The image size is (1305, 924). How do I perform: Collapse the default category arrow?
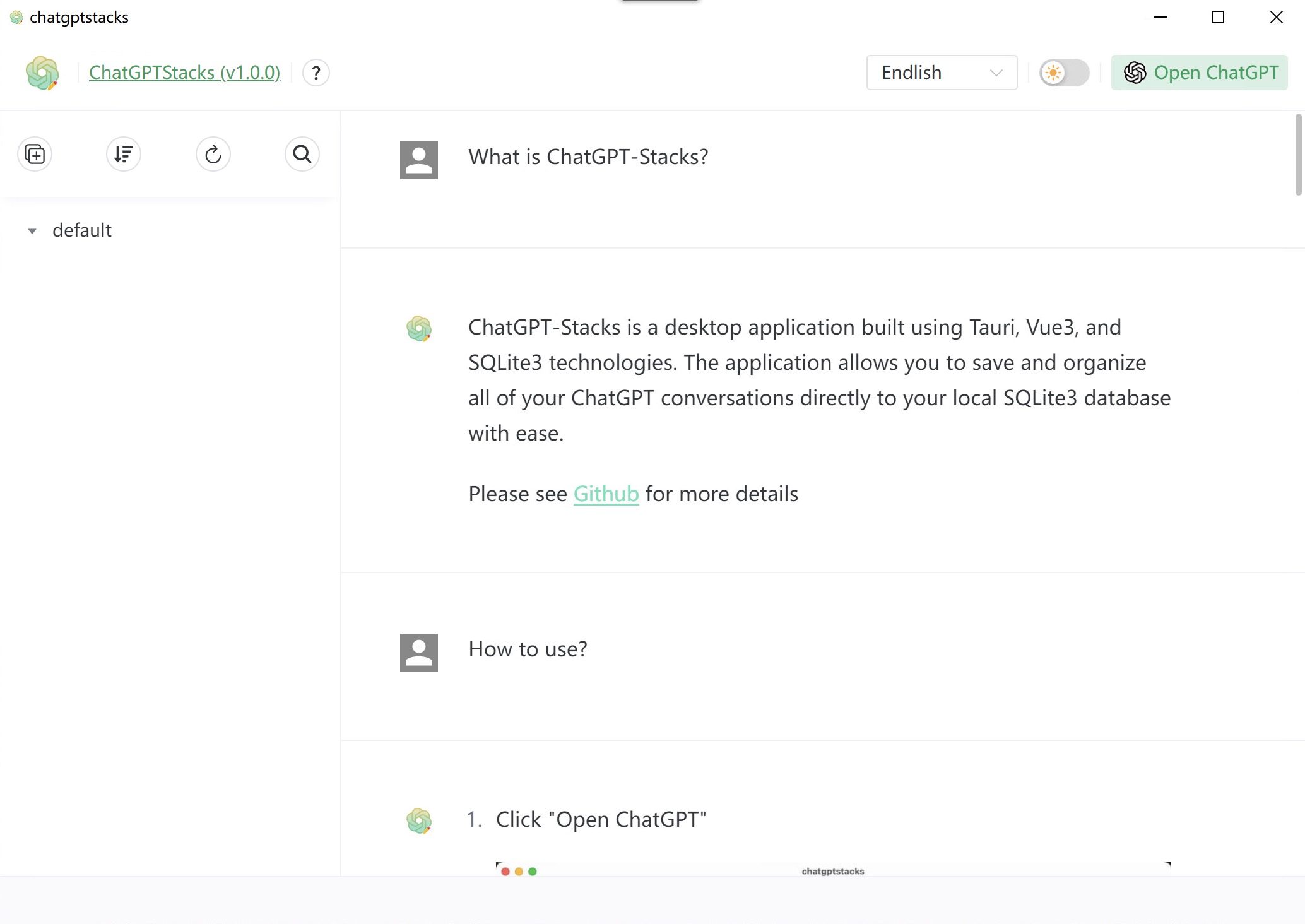pos(32,231)
